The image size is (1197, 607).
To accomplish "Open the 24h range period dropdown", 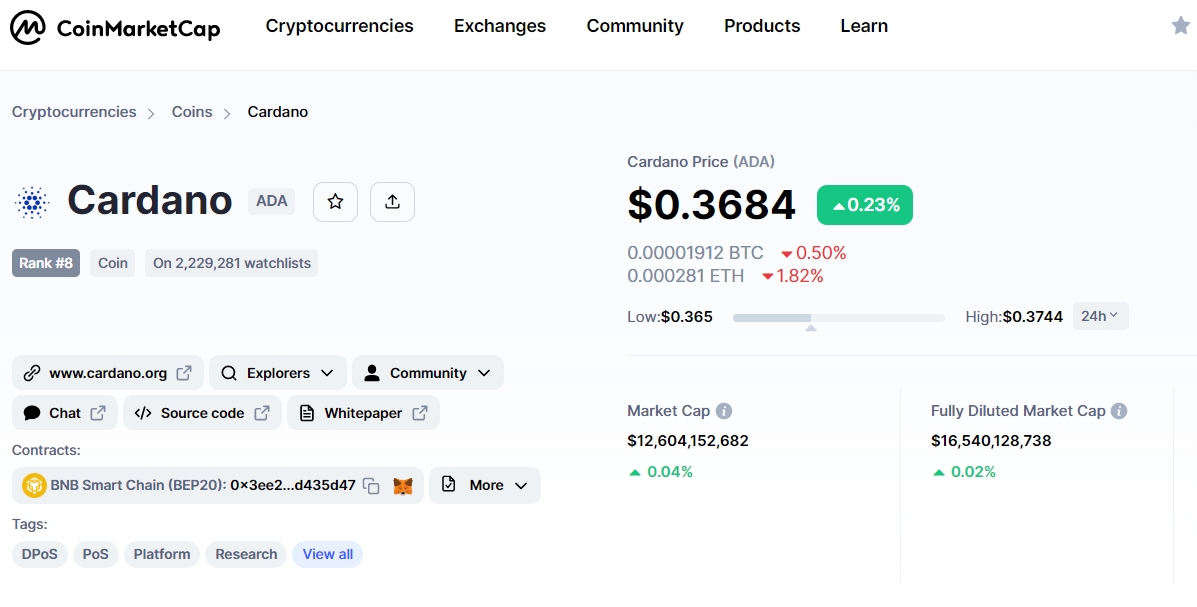I will click(1100, 316).
